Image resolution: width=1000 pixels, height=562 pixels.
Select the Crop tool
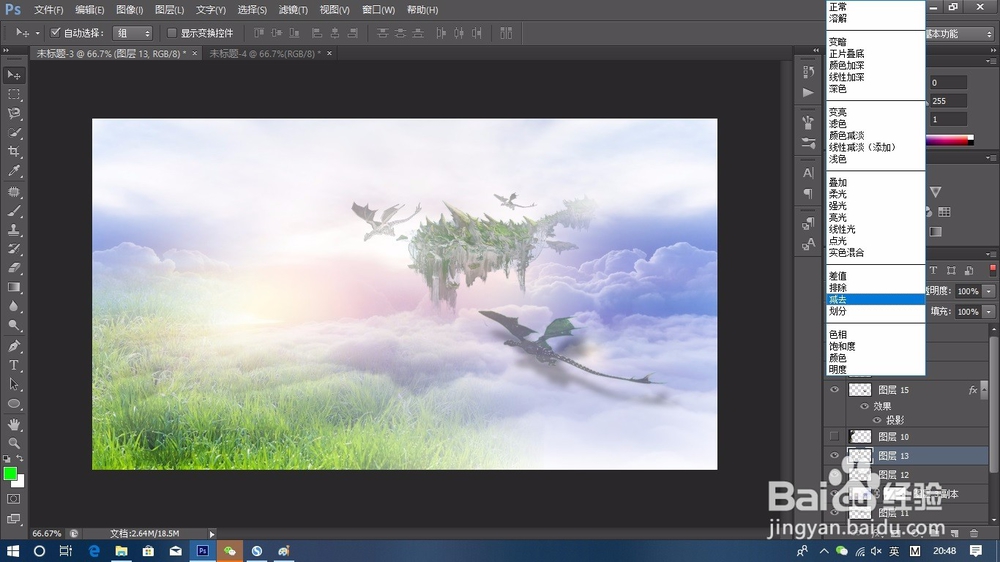13,152
